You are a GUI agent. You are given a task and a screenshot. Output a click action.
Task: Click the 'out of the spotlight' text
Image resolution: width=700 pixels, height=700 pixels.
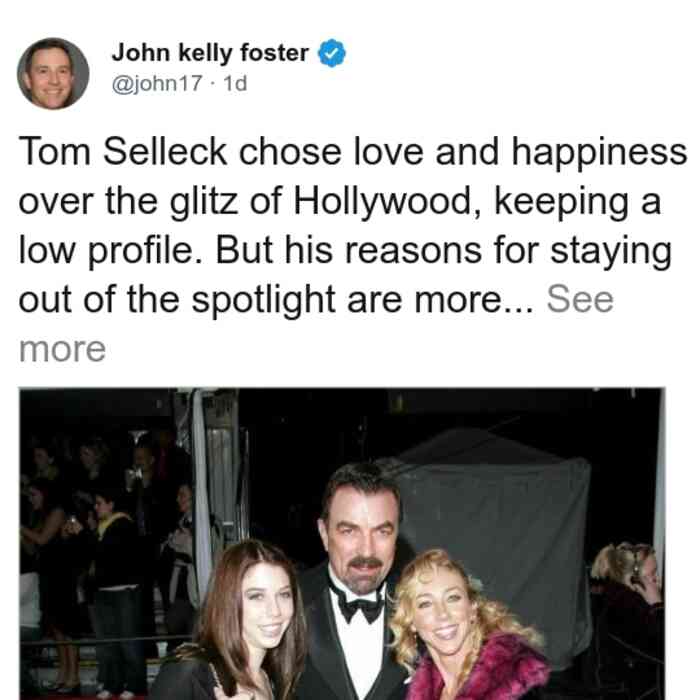177,300
